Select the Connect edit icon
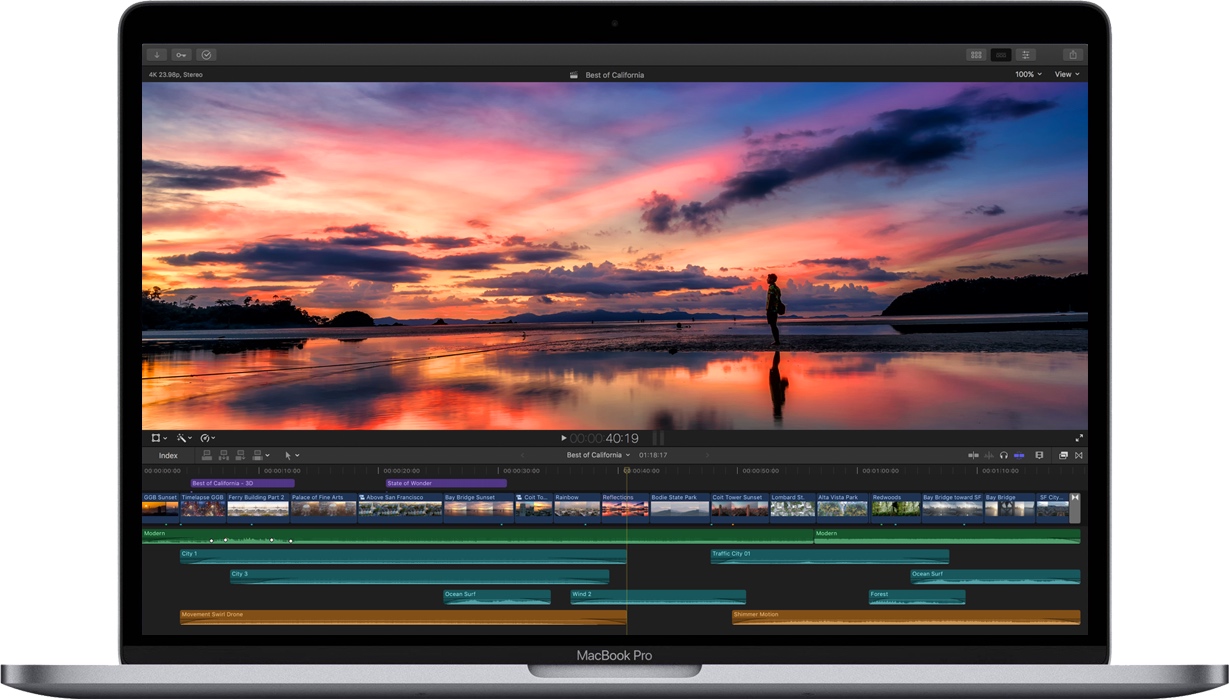Image resolution: width=1230 pixels, height=700 pixels. pos(207,455)
